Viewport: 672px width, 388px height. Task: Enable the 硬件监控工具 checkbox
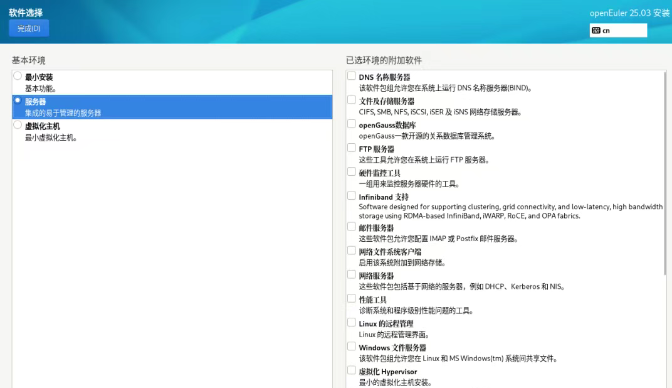click(x=351, y=172)
